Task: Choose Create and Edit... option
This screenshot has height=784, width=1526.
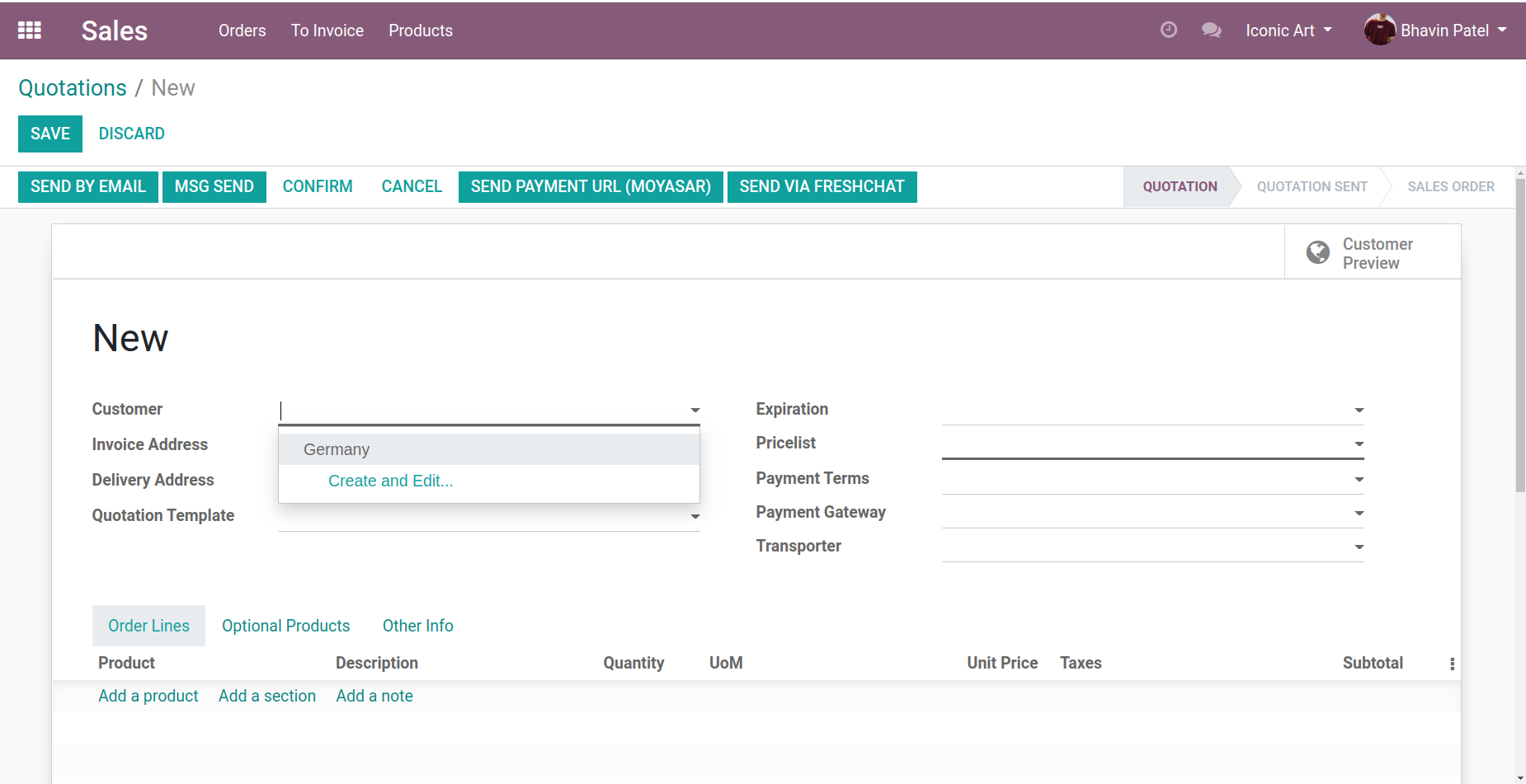Action: (489, 481)
